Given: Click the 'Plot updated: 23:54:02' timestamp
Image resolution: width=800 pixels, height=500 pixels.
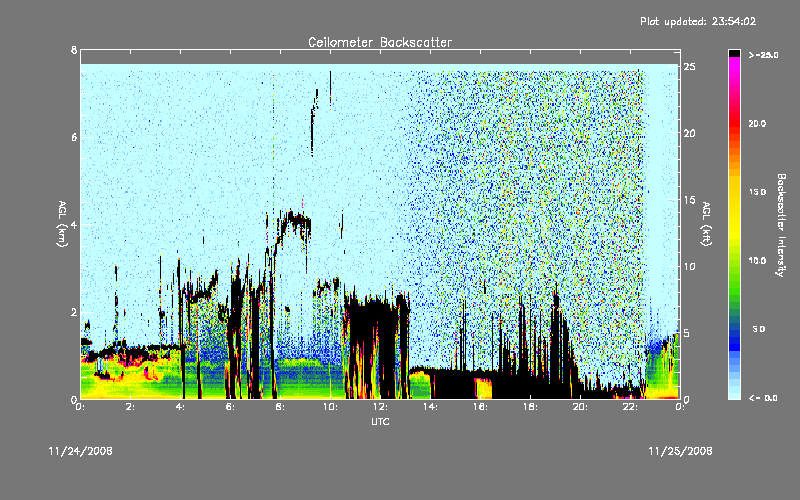Looking at the screenshot, I should [x=698, y=21].
